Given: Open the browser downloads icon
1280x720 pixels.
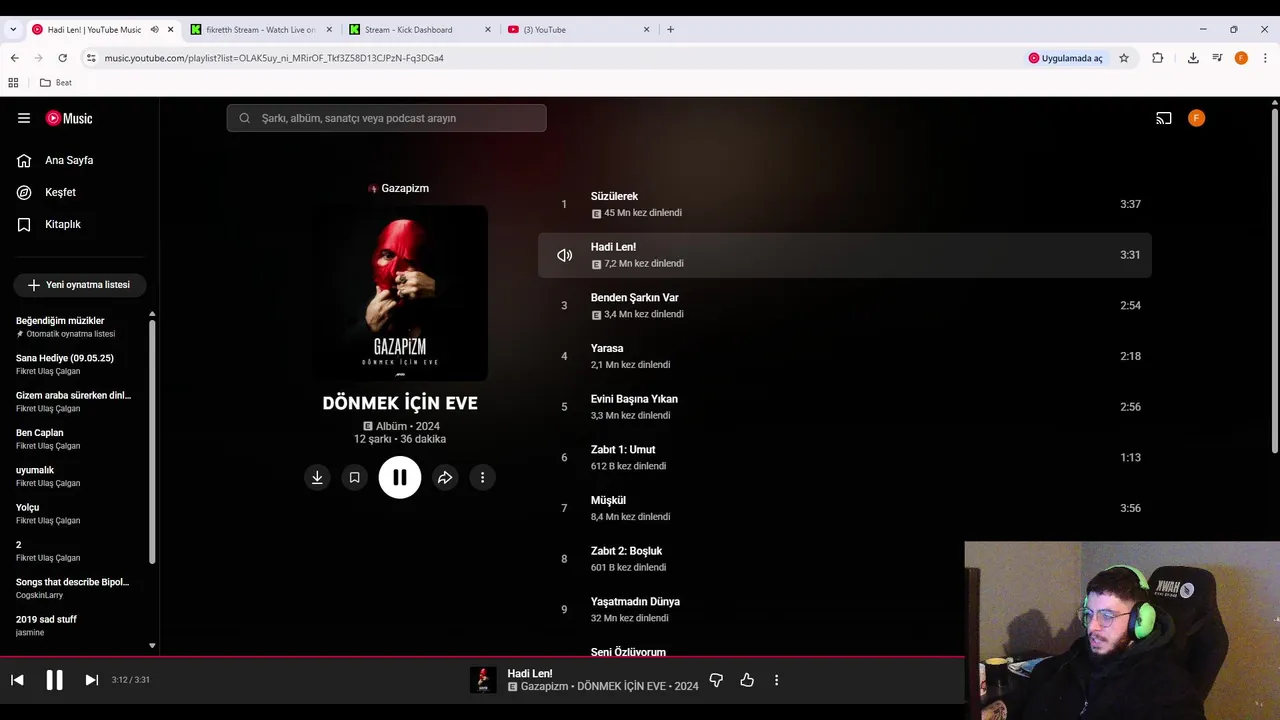Looking at the screenshot, I should tap(1193, 58).
